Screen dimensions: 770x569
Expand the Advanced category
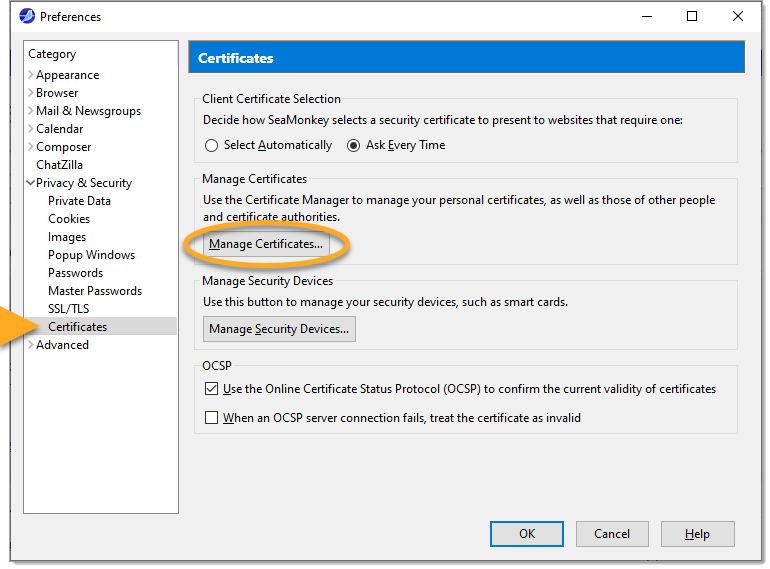tap(31, 345)
